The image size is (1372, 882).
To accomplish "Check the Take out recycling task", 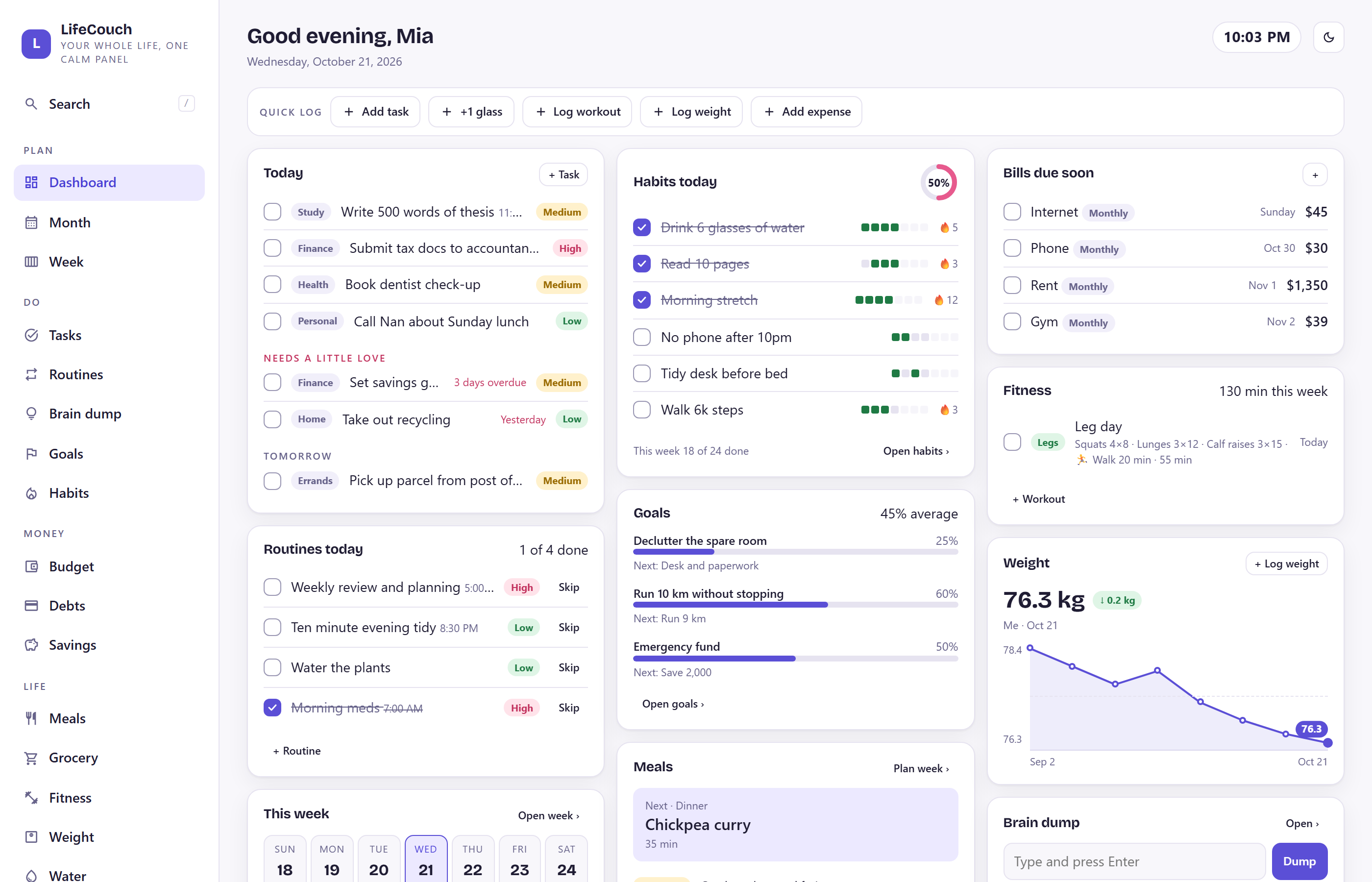I will (x=272, y=419).
